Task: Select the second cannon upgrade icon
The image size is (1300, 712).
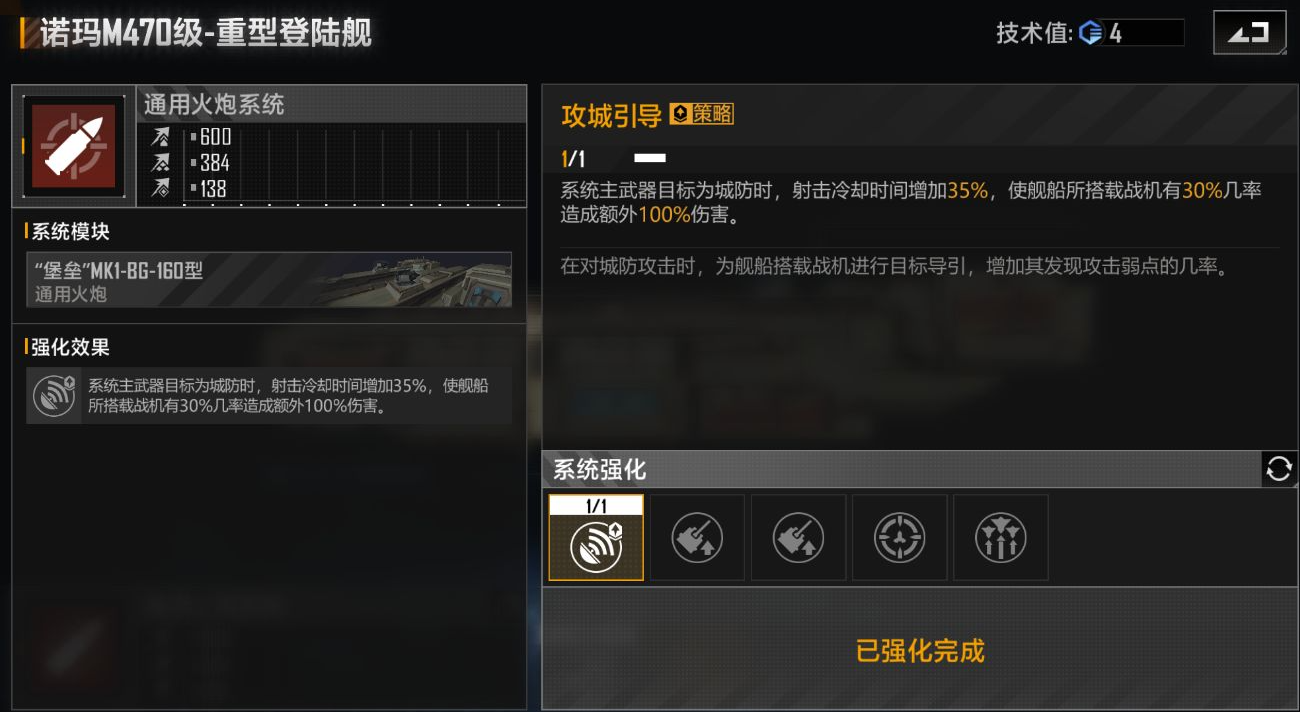Action: coord(697,538)
